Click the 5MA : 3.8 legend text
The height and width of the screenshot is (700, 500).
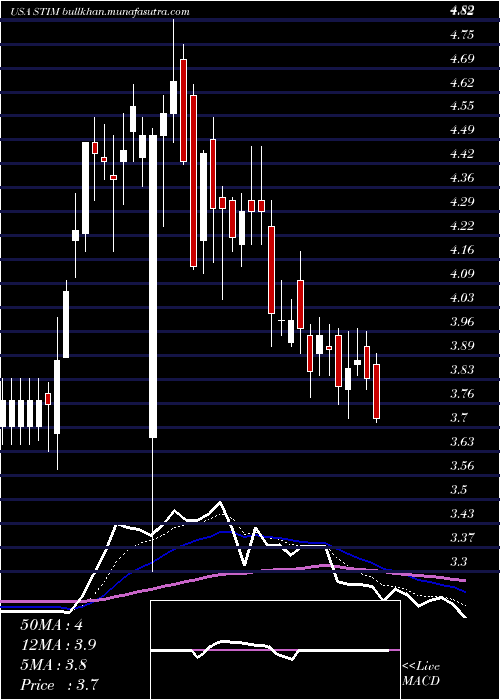pyautogui.click(x=53, y=665)
